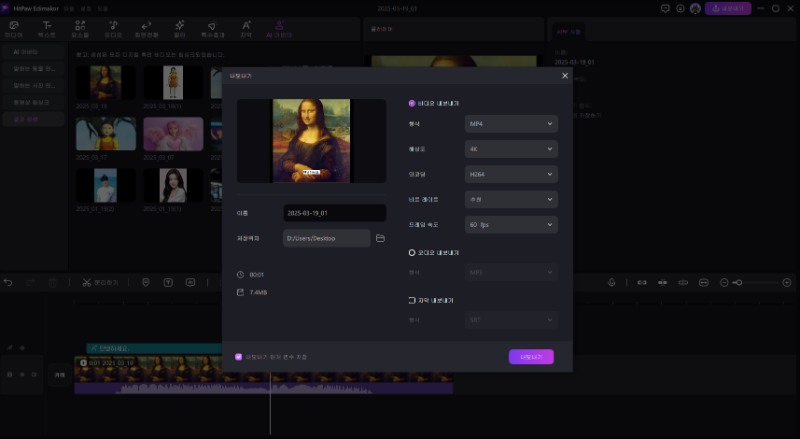Click the account profile icon in title bar
The image size is (800, 439).
(695, 8)
